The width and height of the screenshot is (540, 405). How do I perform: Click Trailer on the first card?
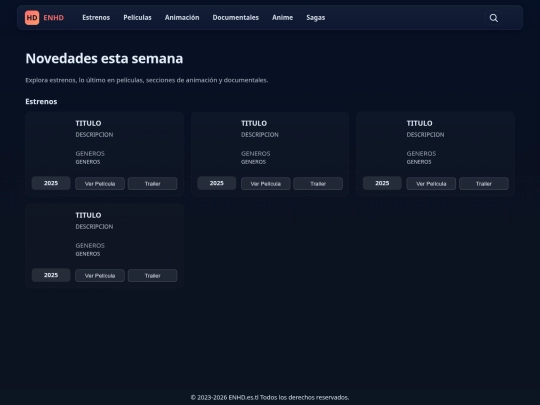pyautogui.click(x=153, y=184)
